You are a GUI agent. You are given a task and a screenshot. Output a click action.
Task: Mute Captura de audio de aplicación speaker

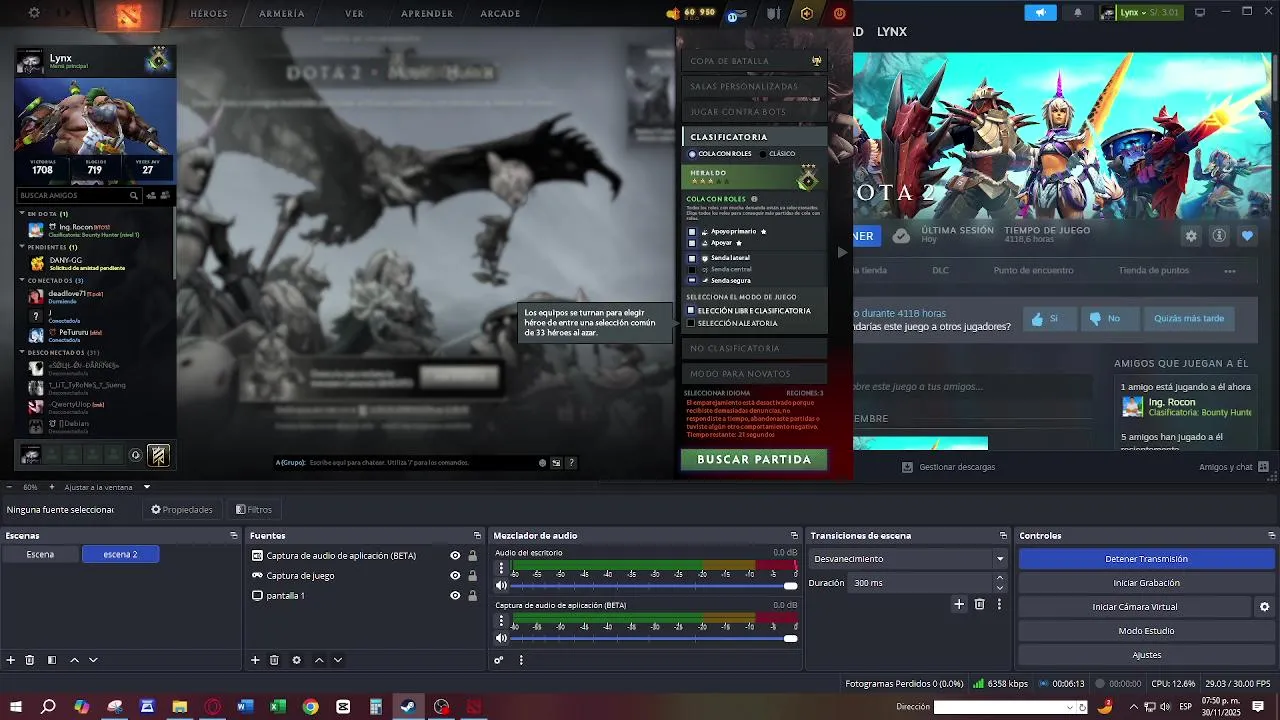coord(502,638)
